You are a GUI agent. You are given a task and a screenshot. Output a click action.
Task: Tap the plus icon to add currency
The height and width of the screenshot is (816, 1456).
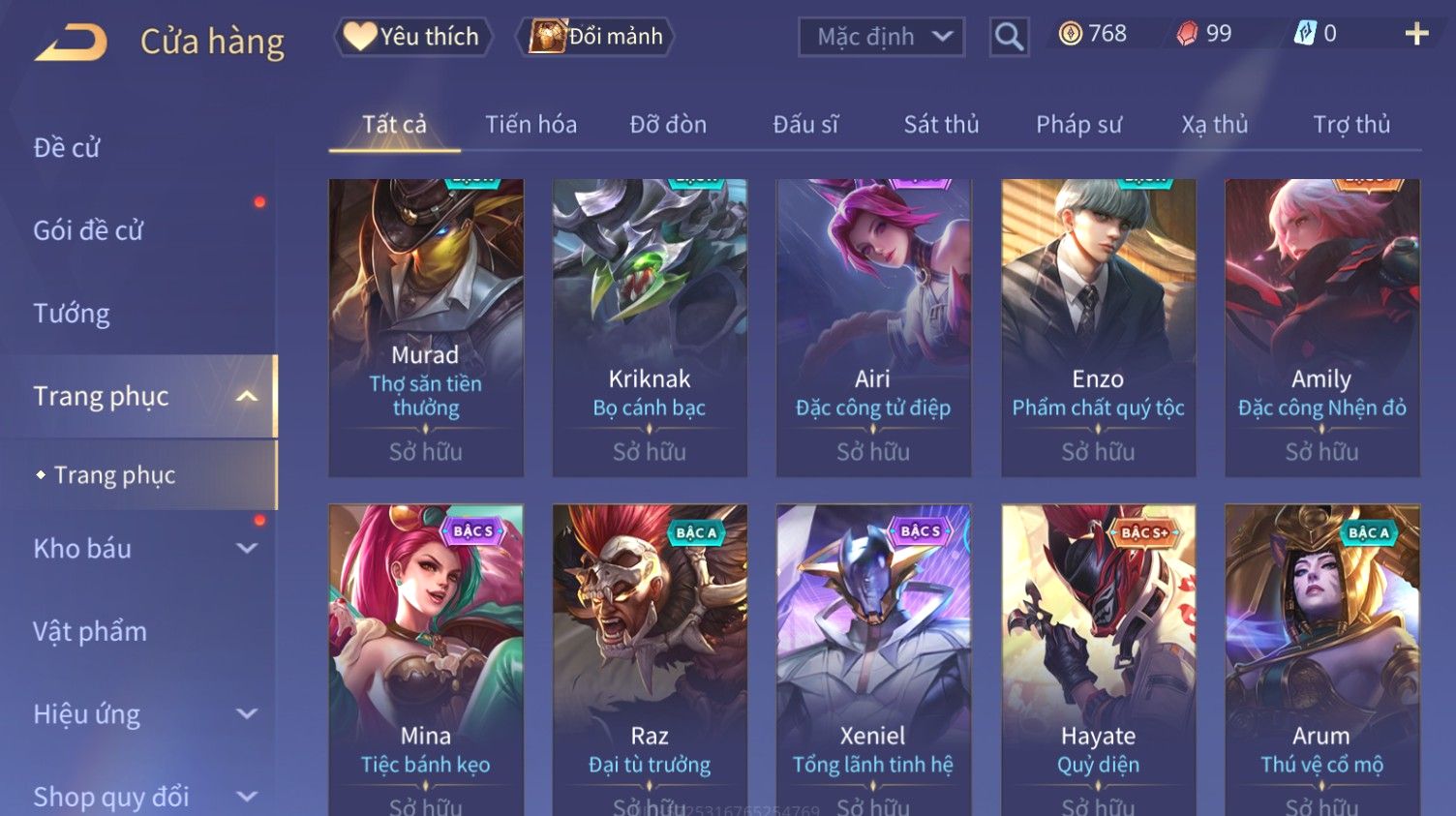(1416, 35)
